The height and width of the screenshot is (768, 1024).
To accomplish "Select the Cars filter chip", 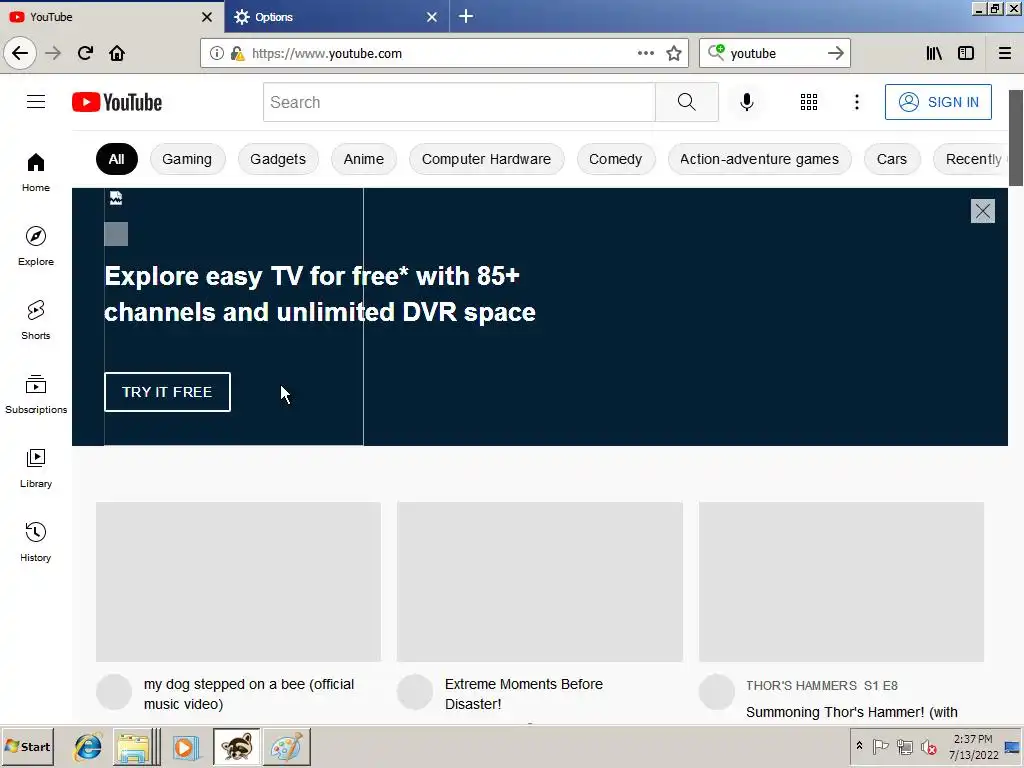I will tap(892, 159).
